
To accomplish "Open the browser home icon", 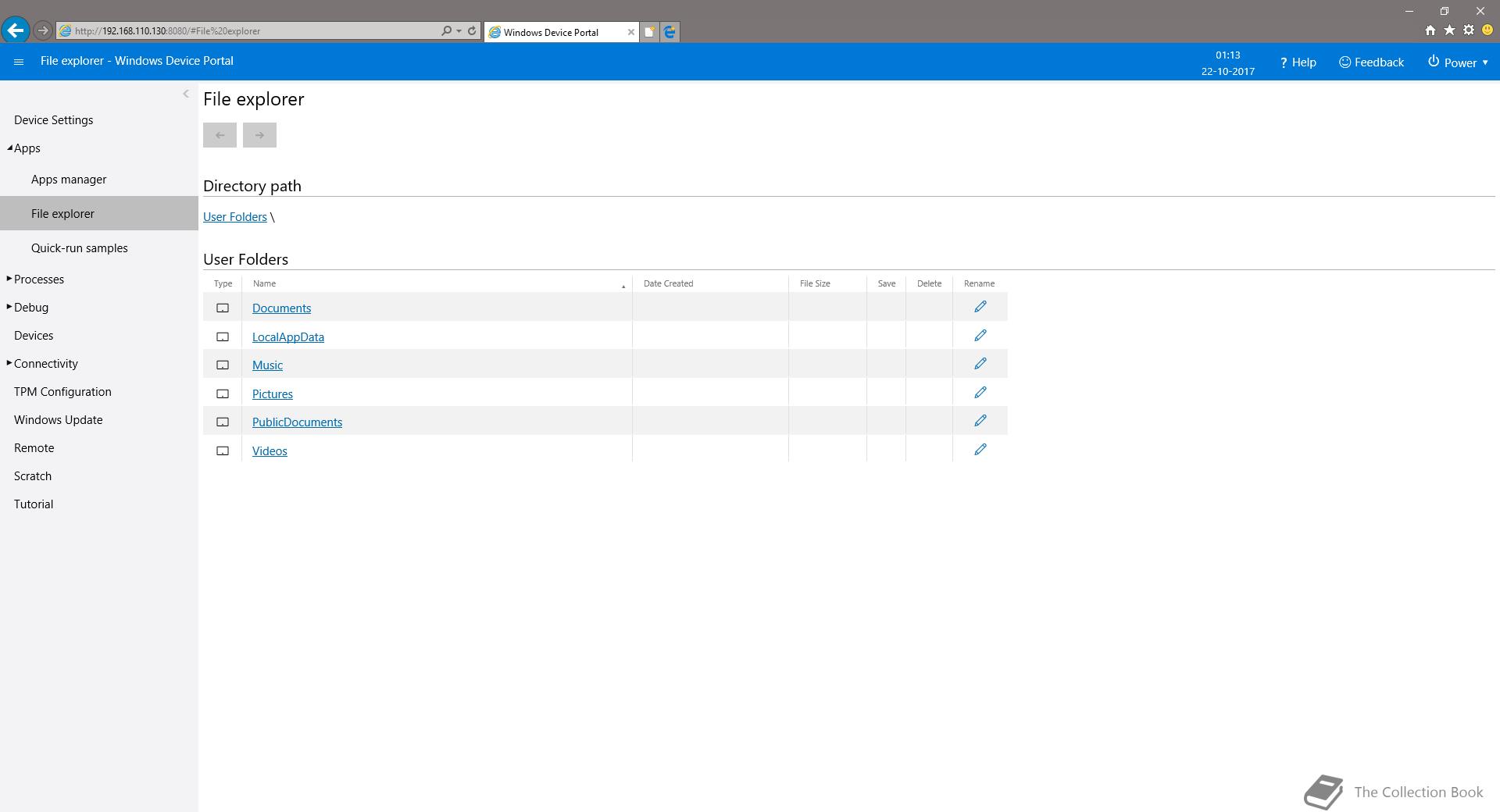I will [x=1430, y=30].
